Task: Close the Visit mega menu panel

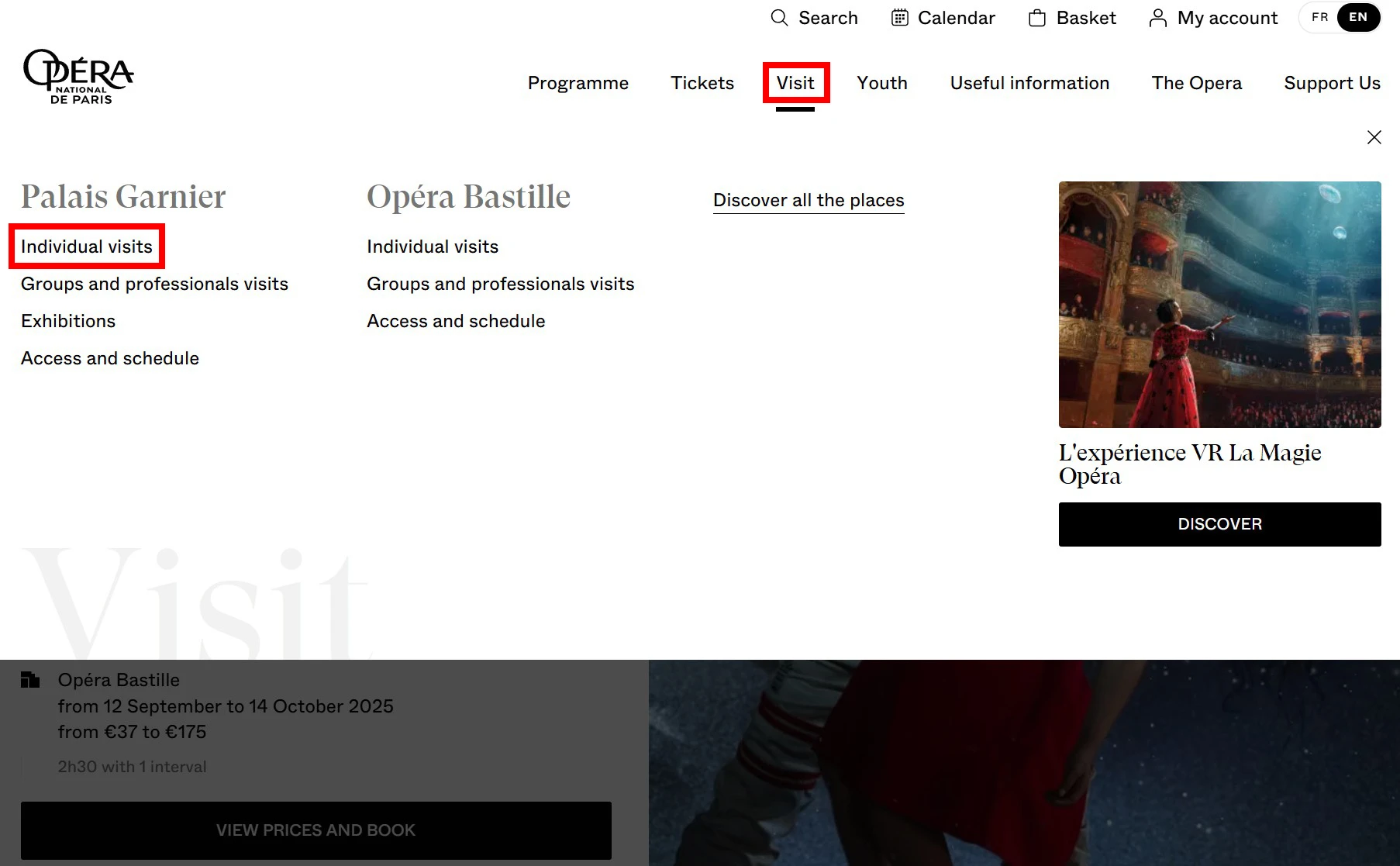Action: pos(1374,137)
